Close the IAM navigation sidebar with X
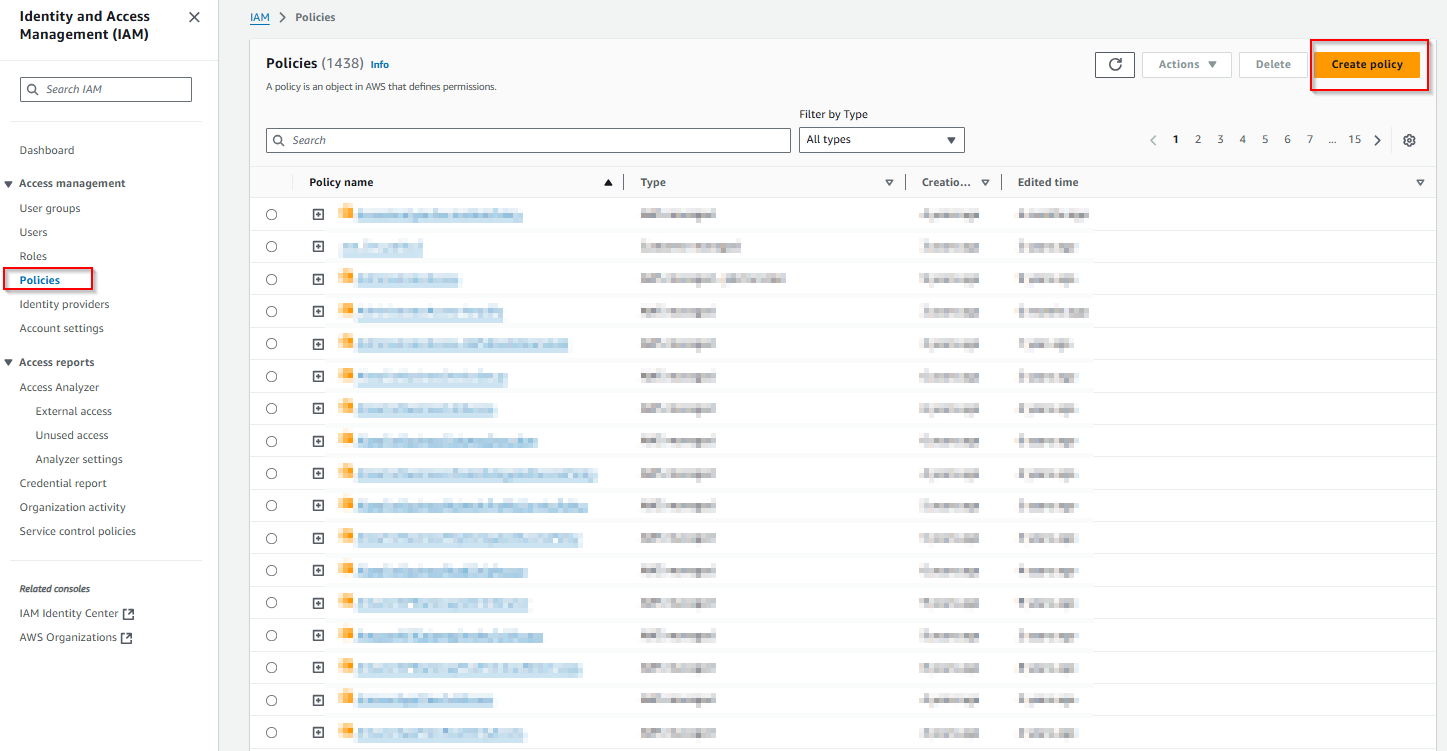This screenshot has height=751, width=1447. (194, 17)
